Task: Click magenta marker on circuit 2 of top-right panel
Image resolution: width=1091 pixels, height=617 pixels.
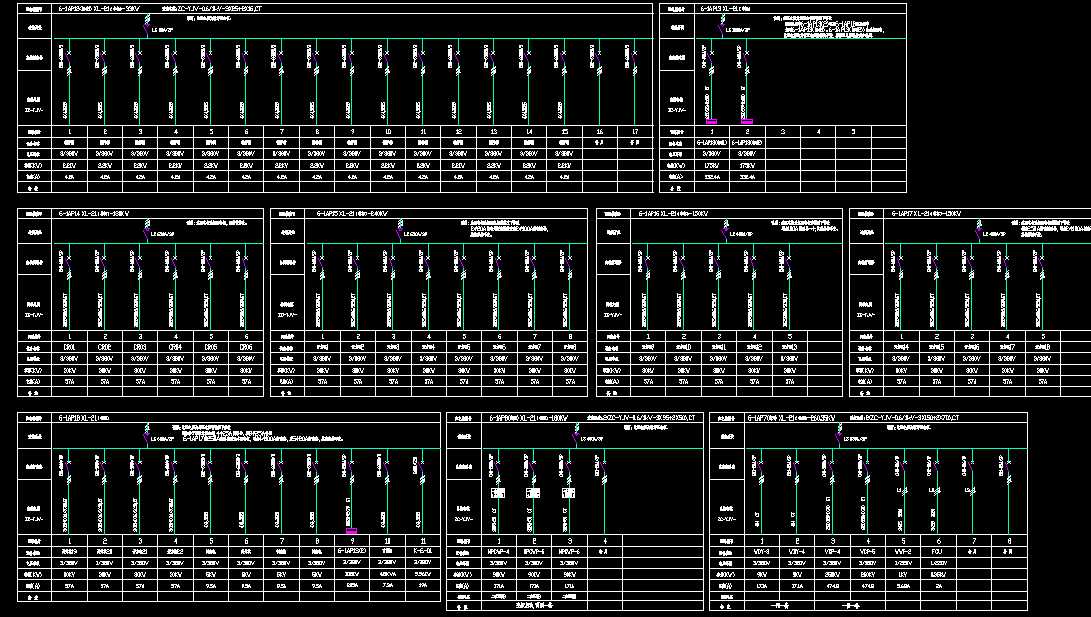Action: tap(747, 122)
